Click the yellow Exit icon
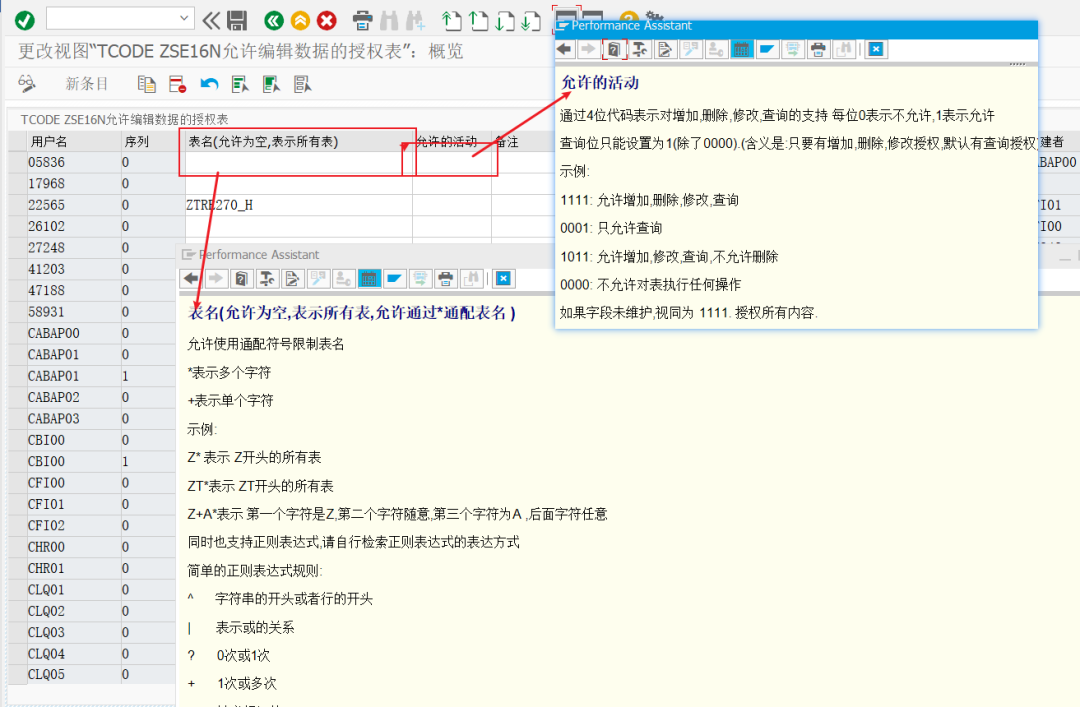The width and height of the screenshot is (1080, 707). 300,21
